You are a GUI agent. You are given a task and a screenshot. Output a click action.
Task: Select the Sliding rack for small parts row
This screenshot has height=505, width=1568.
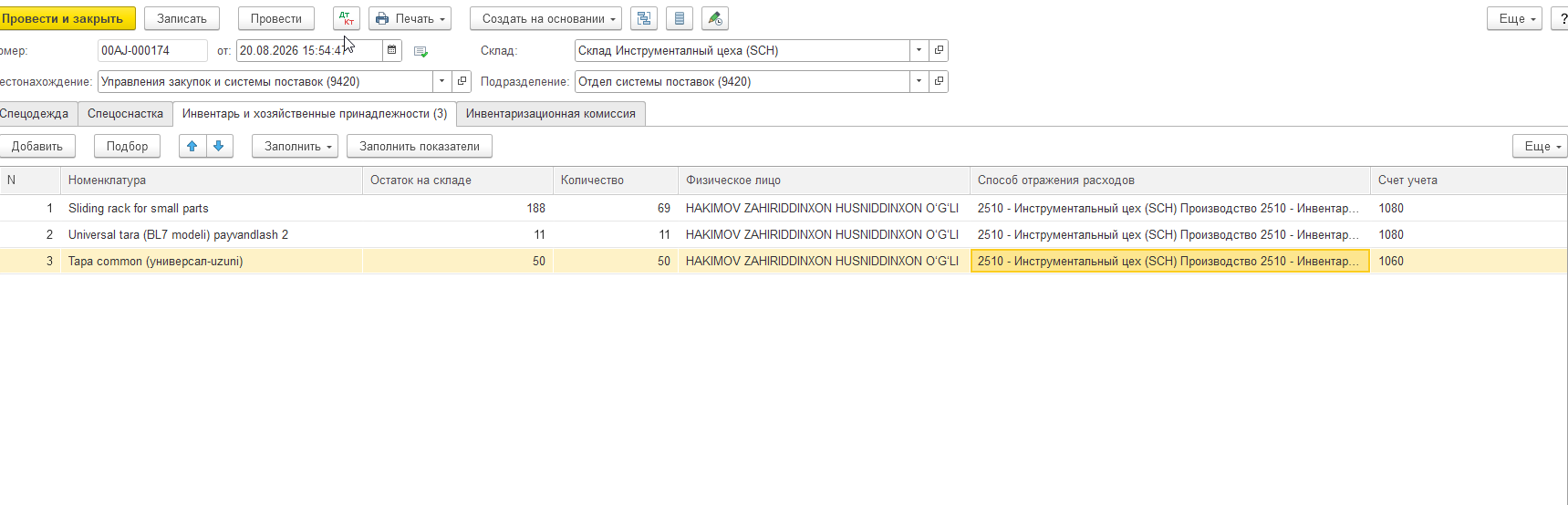pos(784,208)
